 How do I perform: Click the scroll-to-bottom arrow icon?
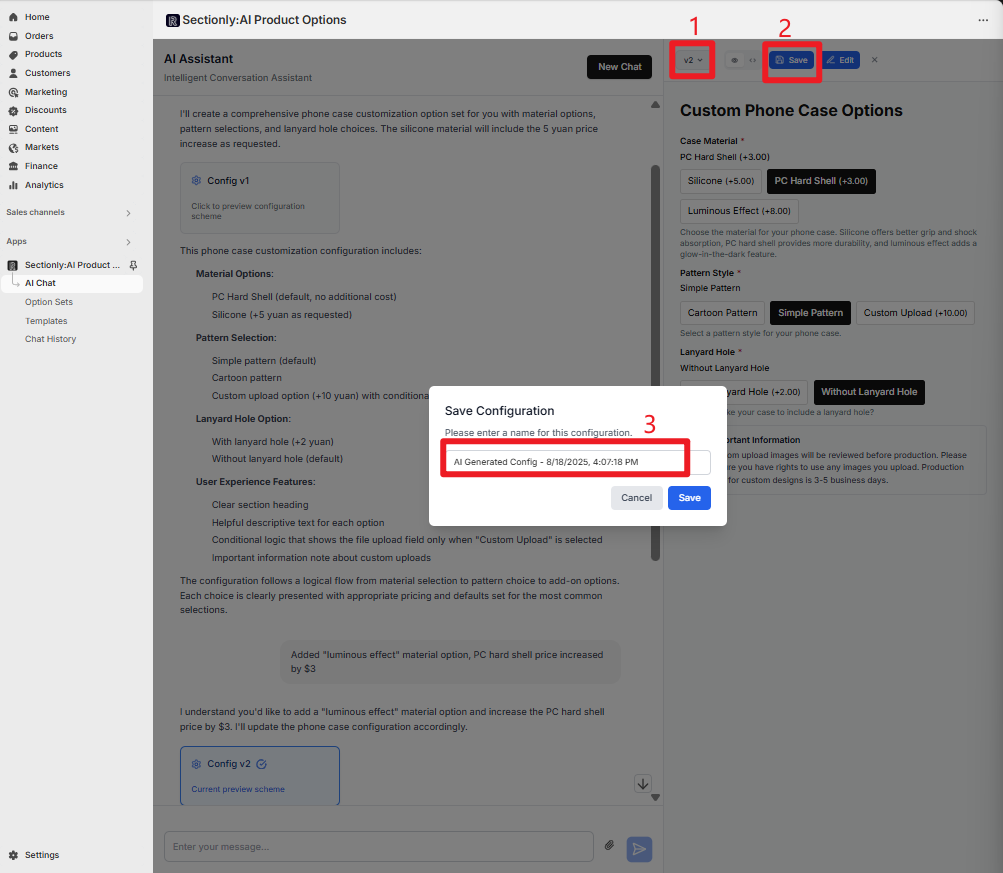(643, 784)
